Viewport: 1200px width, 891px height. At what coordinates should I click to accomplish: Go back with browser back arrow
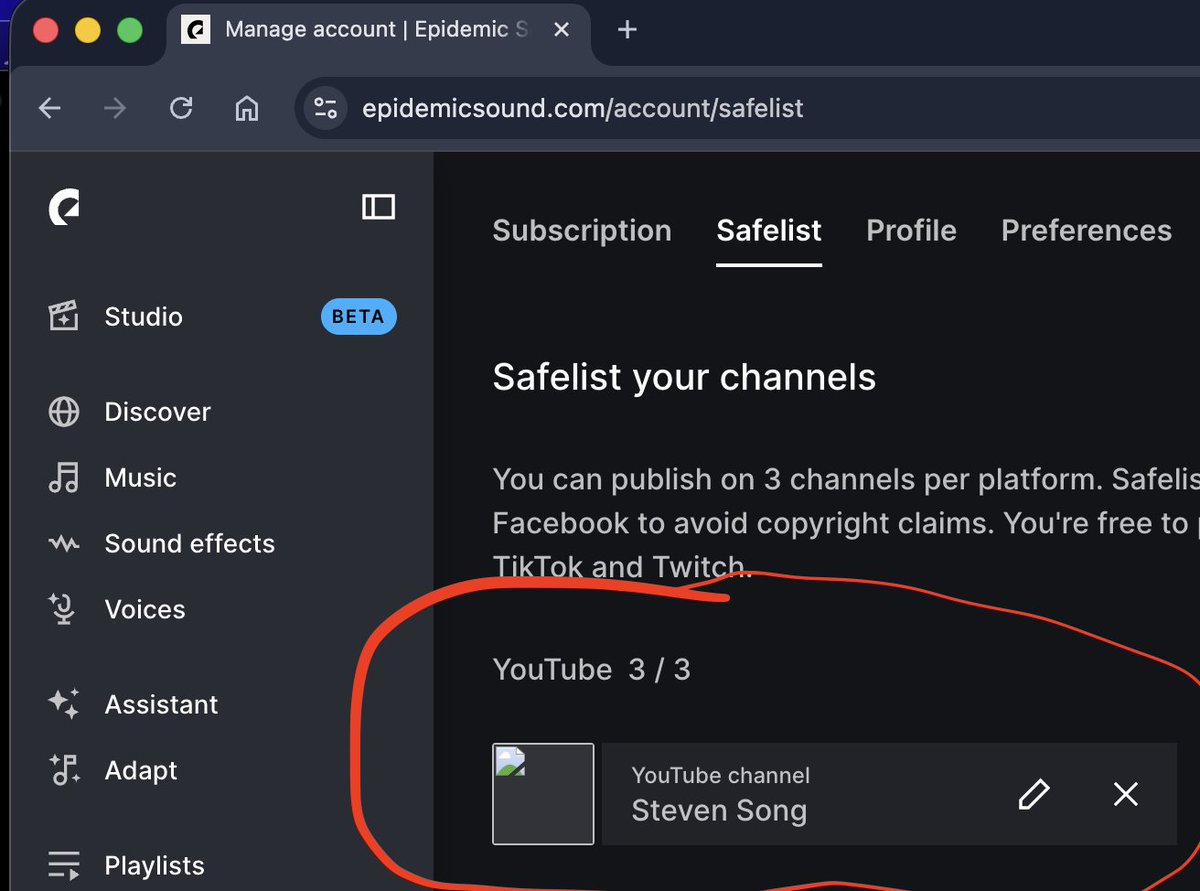pos(49,108)
